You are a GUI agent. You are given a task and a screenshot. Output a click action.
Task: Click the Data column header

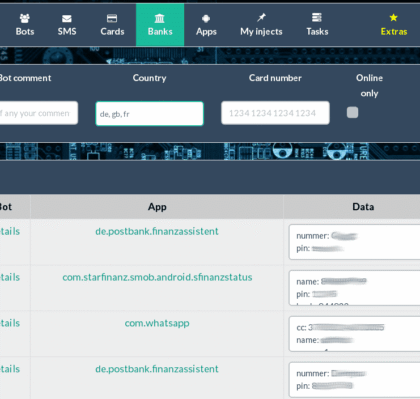point(363,207)
